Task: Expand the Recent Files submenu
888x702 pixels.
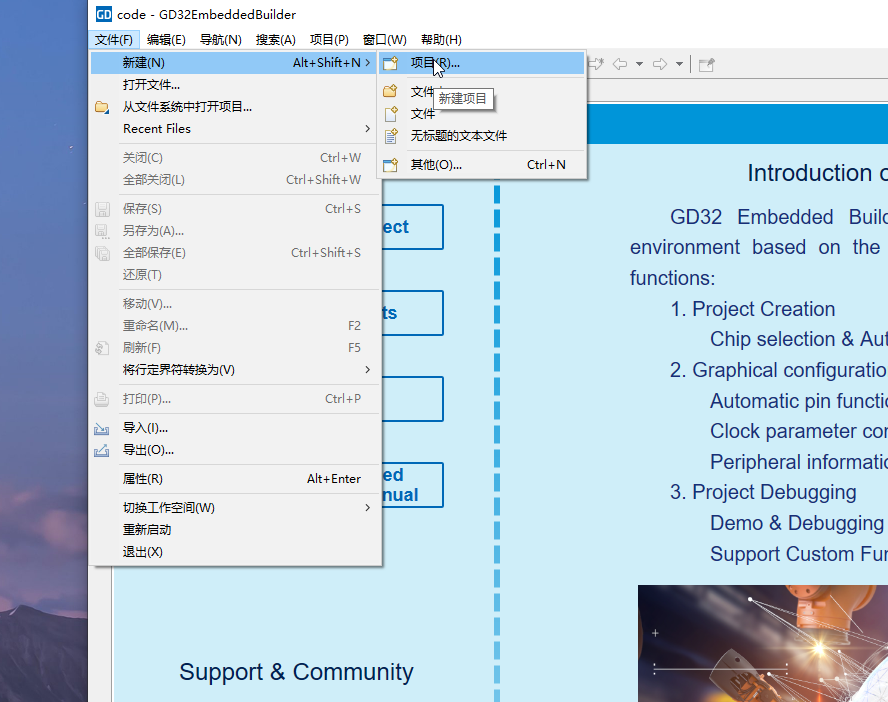Action: pos(367,129)
